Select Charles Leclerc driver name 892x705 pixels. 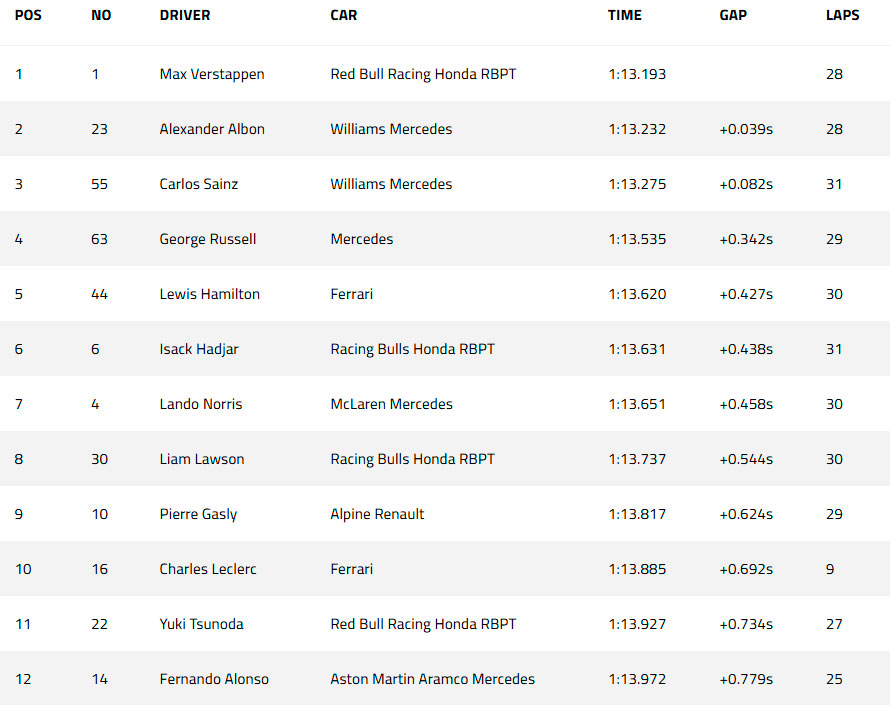click(x=208, y=570)
